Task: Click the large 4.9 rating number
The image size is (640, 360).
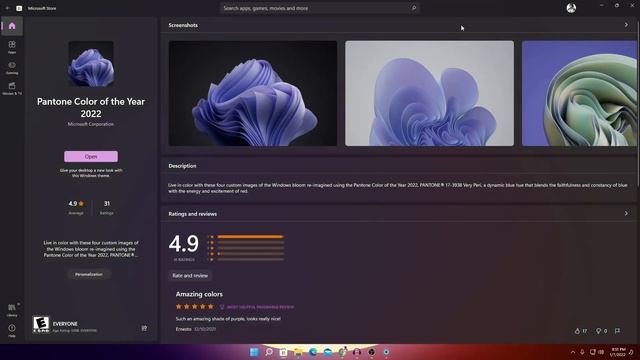Action: (184, 243)
